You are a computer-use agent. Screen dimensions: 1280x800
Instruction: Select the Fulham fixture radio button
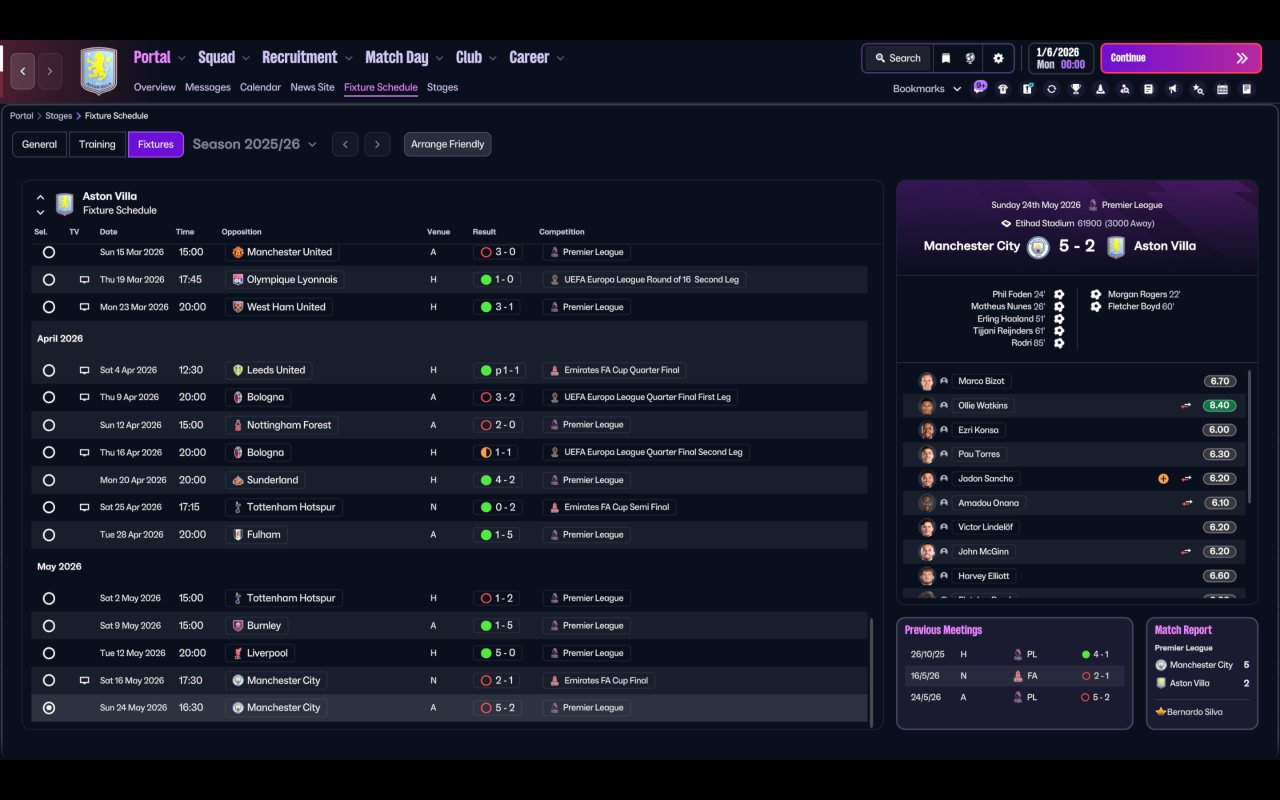(49, 535)
